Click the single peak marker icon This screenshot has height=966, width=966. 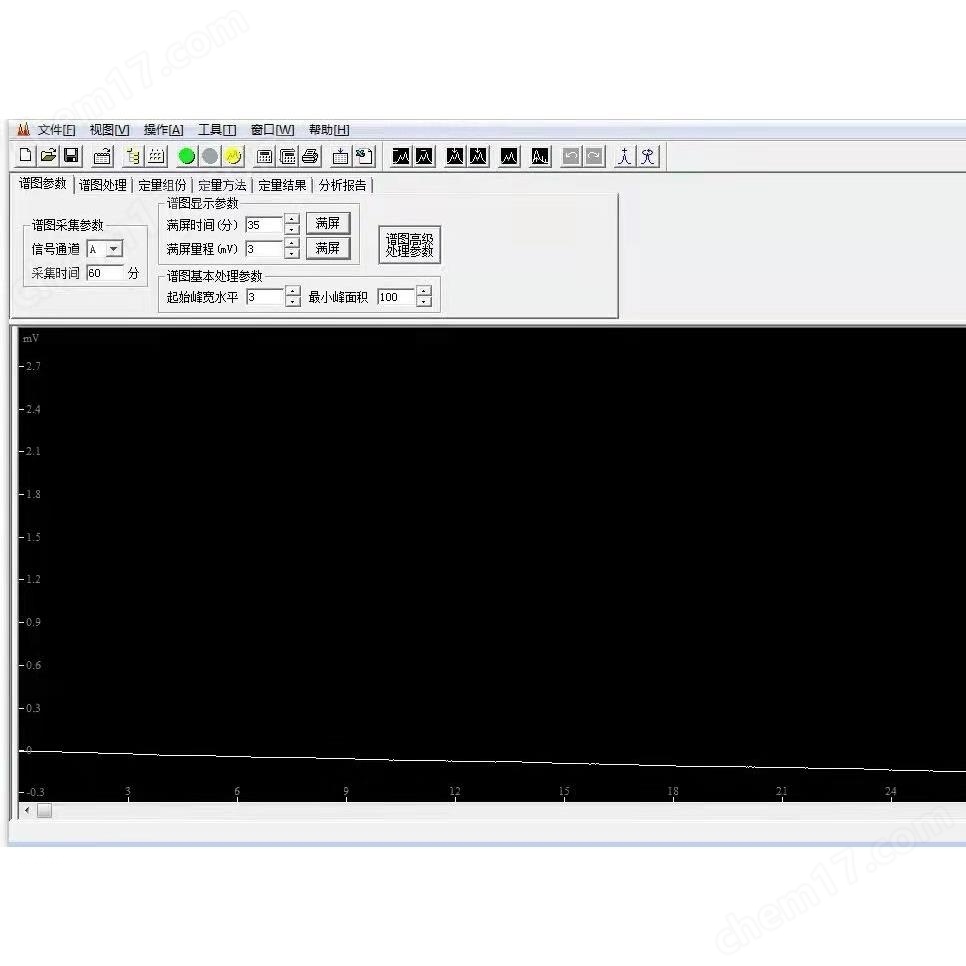point(625,156)
